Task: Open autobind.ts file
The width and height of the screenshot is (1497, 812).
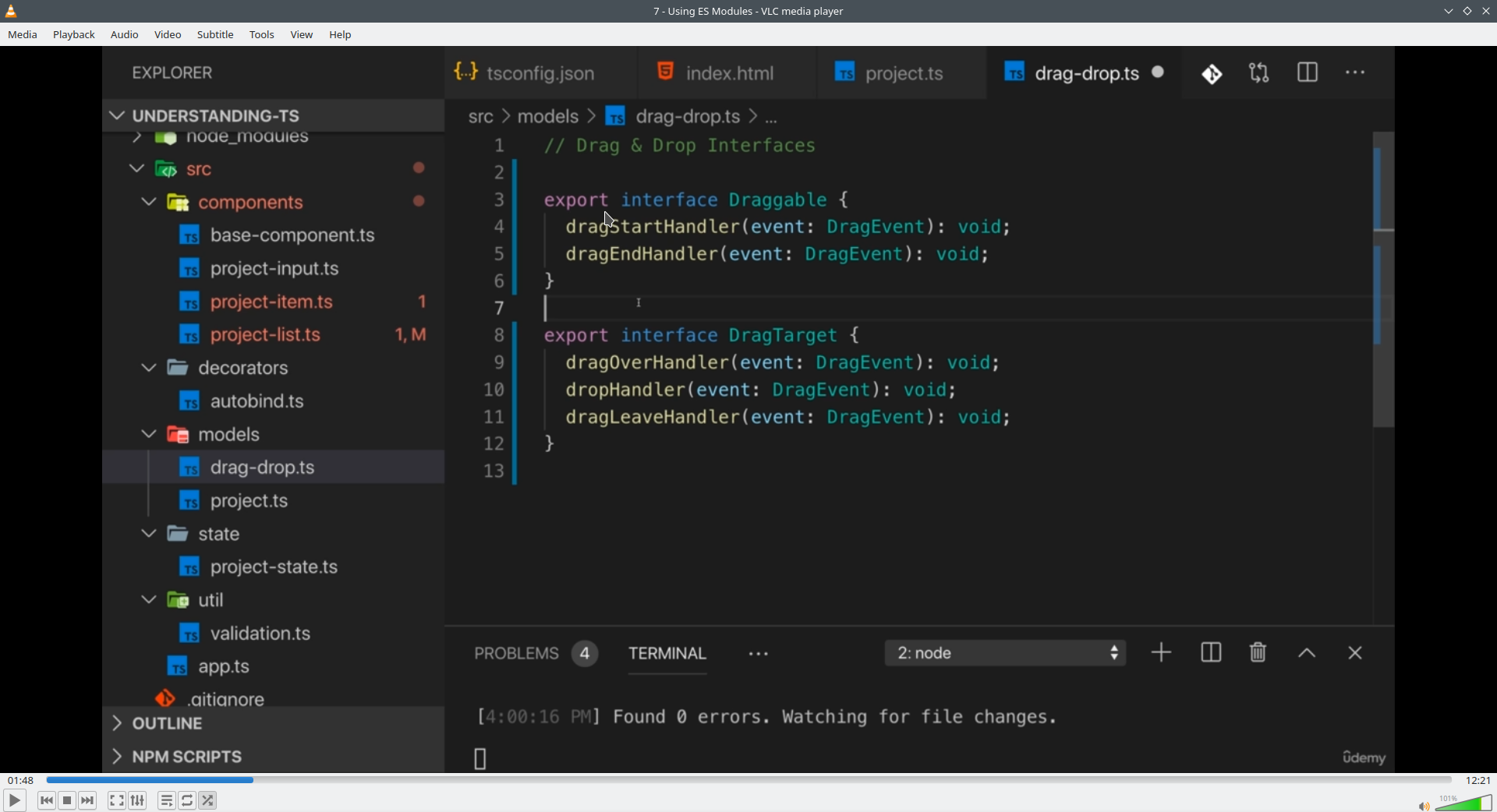Action: [x=273, y=401]
